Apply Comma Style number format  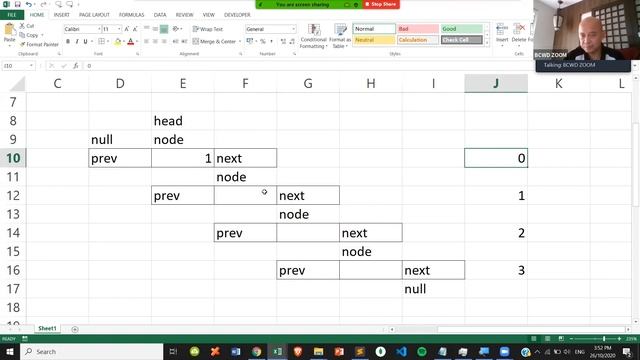(x=271, y=41)
